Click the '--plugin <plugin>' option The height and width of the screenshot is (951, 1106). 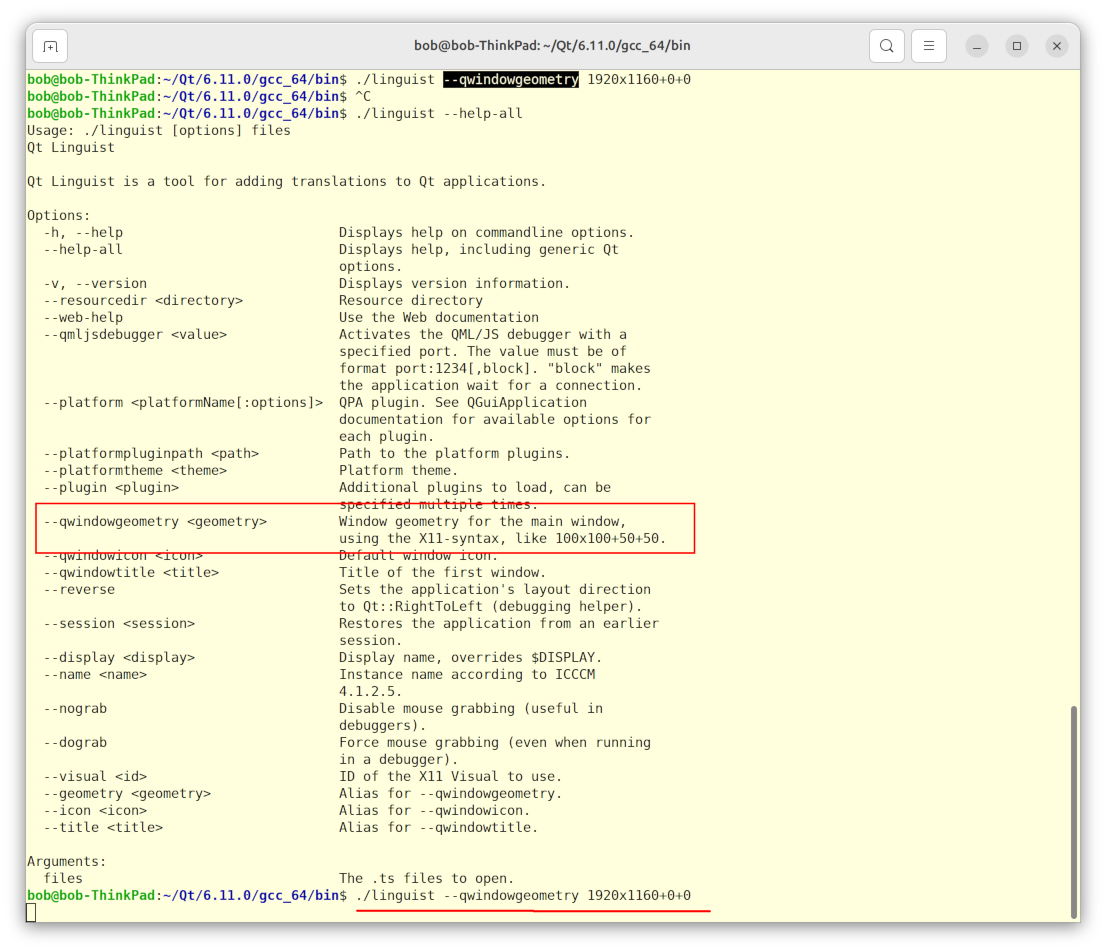click(x=111, y=487)
